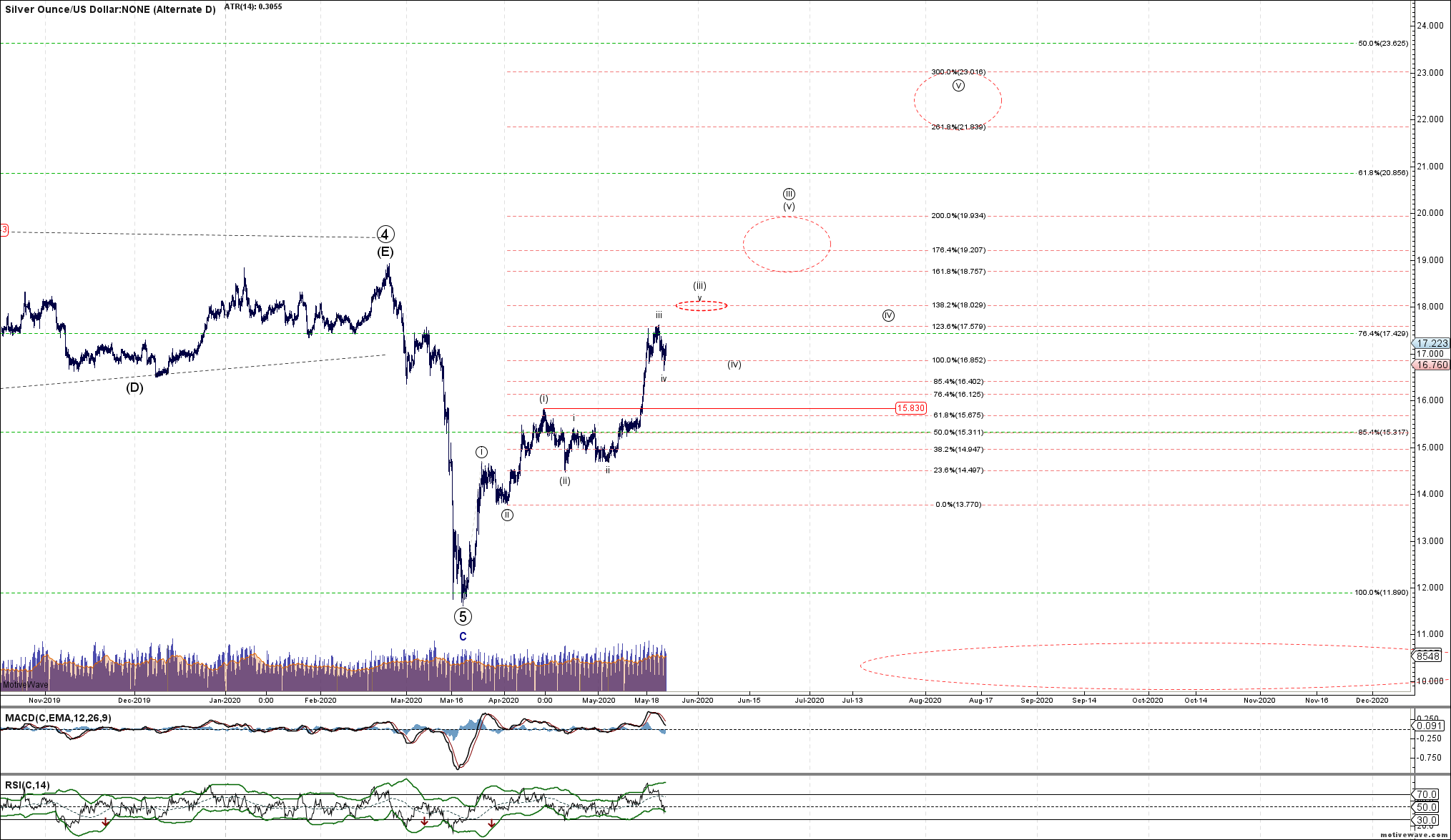Click the small red ellipse at 138.2% level
This screenshot has width=1451, height=840.
point(702,306)
